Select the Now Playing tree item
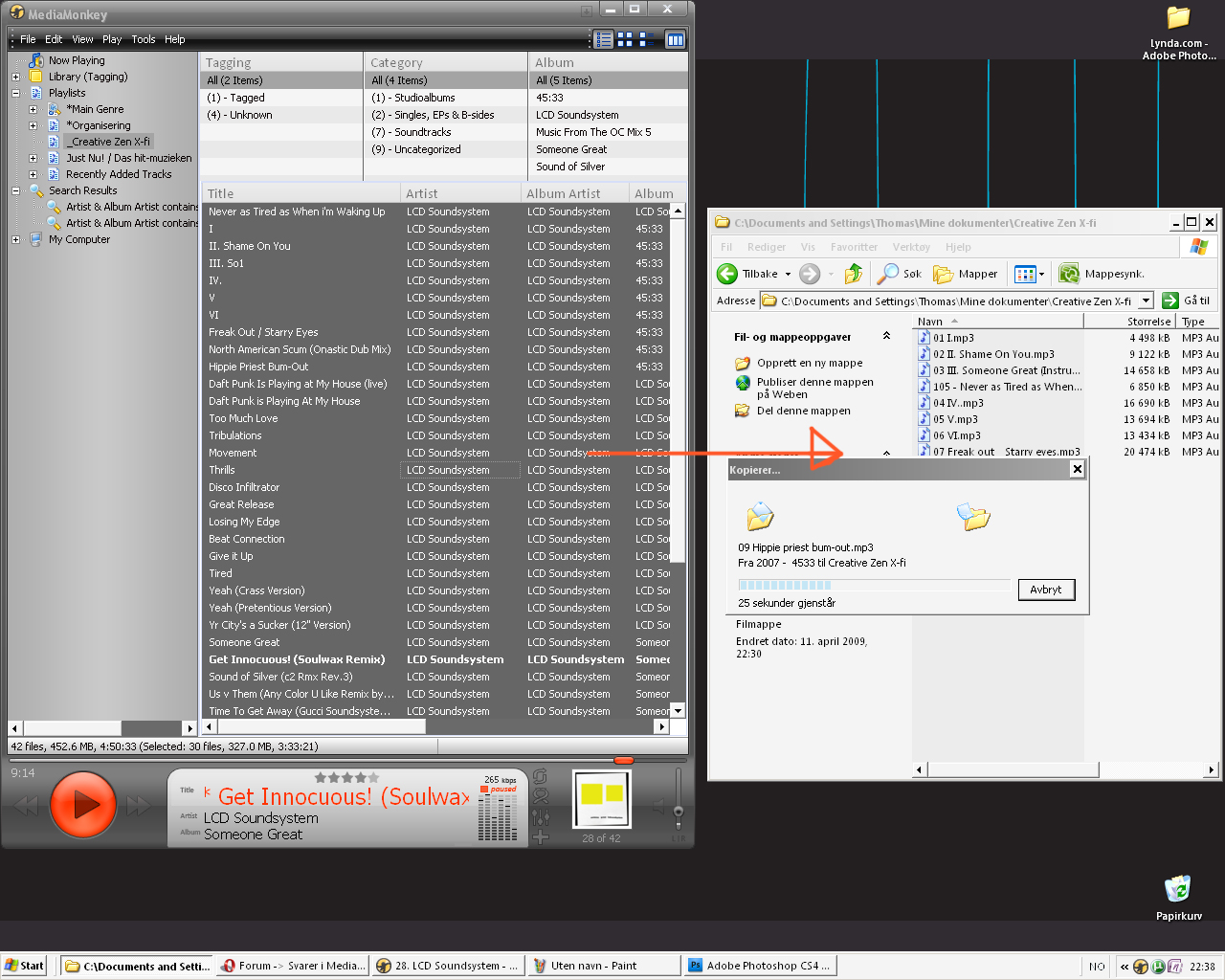 pos(77,60)
